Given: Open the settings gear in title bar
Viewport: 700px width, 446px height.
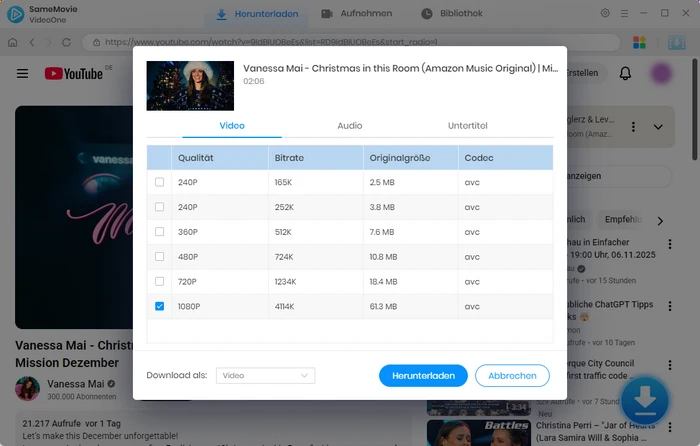Looking at the screenshot, I should (605, 14).
